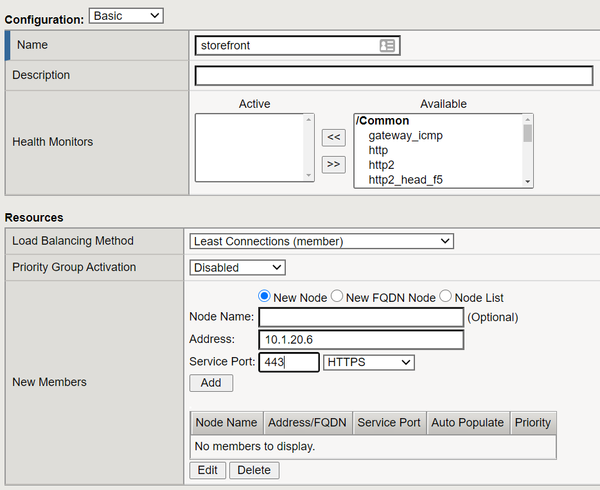Click the Address field containing 10.1.20.6
This screenshot has height=490, width=600.
point(361,340)
